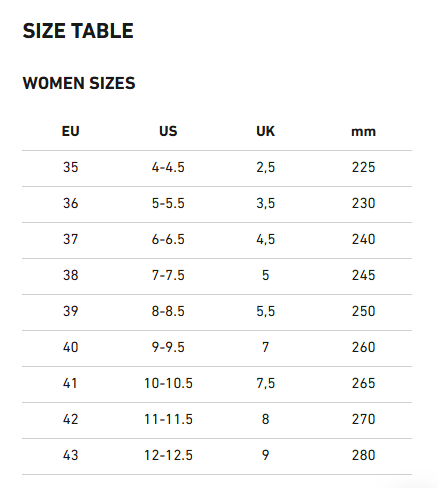This screenshot has height=488, width=438.
Task: Click the 245 mm value
Action: 364,275
